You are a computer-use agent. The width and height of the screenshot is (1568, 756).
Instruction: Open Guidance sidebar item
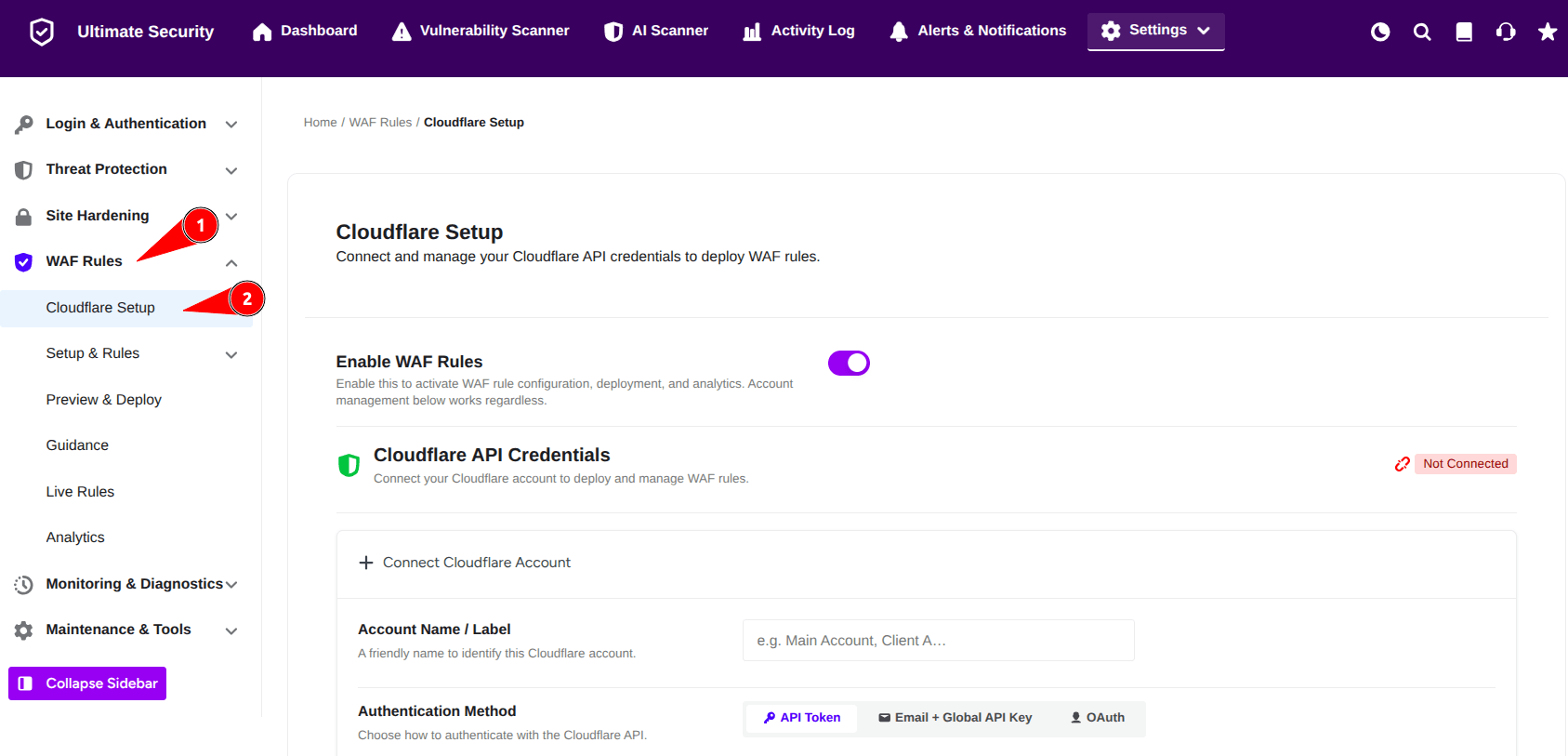coord(77,445)
